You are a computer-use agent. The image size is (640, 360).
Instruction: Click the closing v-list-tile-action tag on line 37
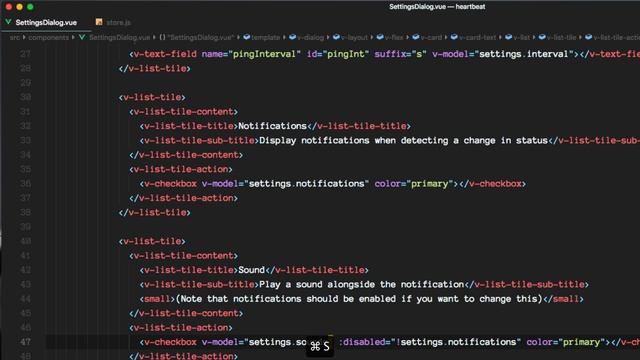coord(183,198)
